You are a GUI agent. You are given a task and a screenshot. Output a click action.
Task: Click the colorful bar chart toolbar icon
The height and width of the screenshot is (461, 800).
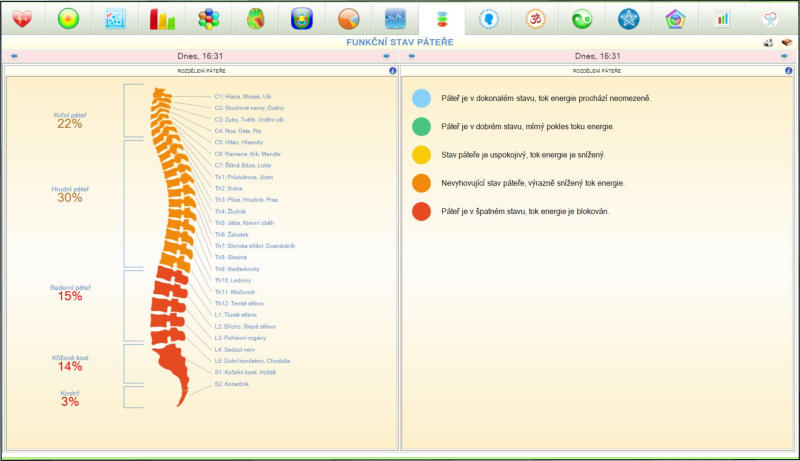[x=162, y=18]
